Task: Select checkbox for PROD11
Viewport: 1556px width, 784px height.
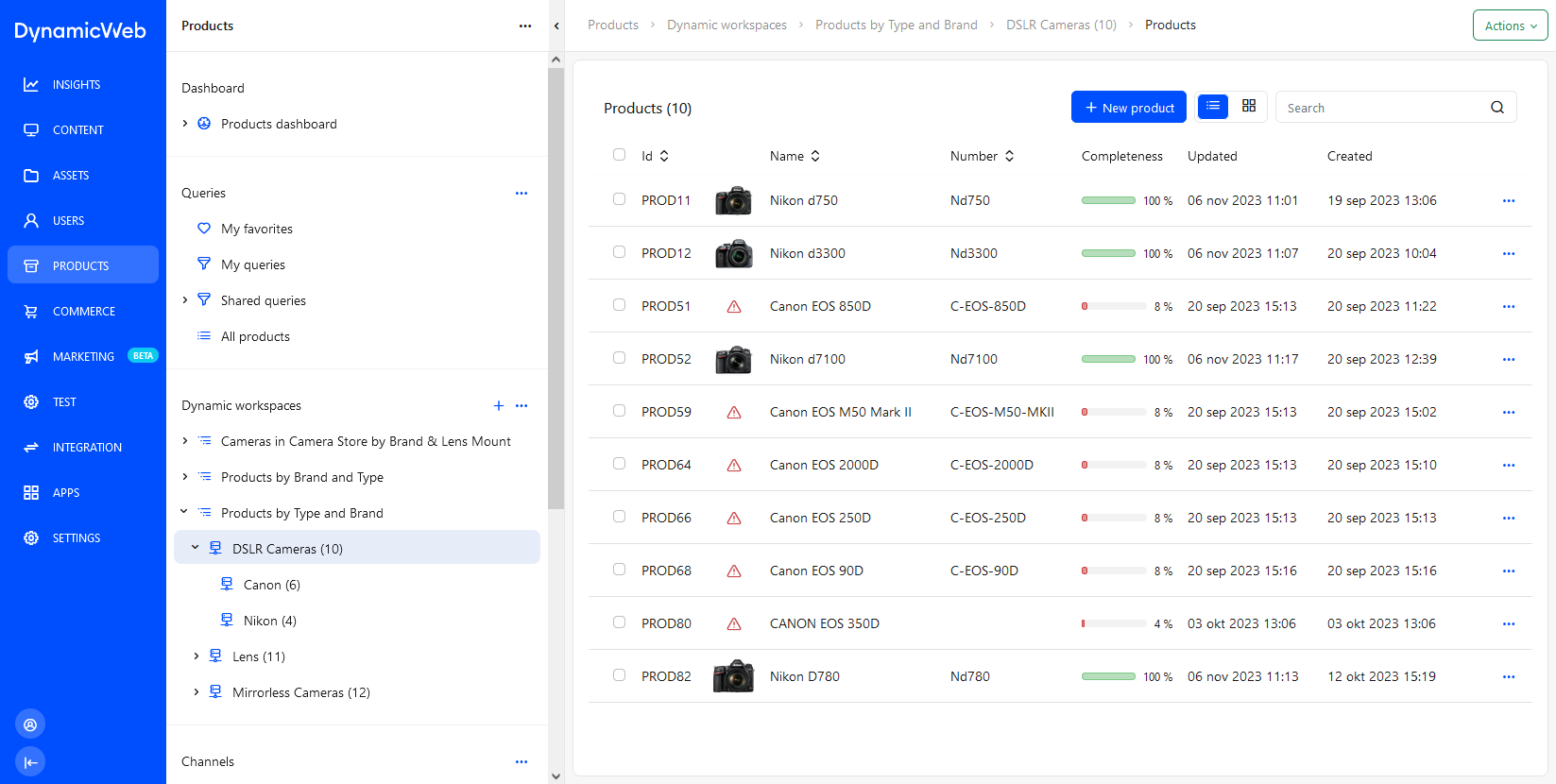Action: pos(619,199)
